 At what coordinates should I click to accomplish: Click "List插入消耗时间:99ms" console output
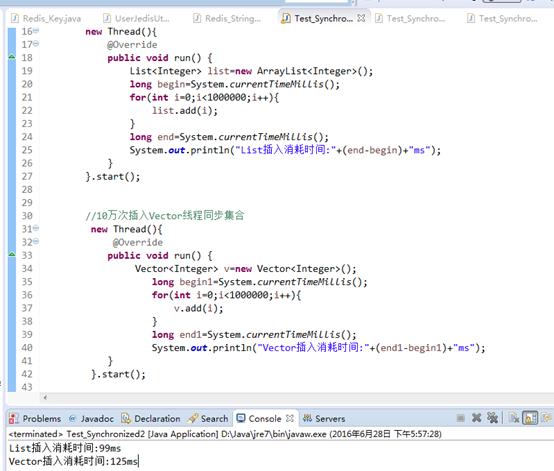pyautogui.click(x=65, y=448)
